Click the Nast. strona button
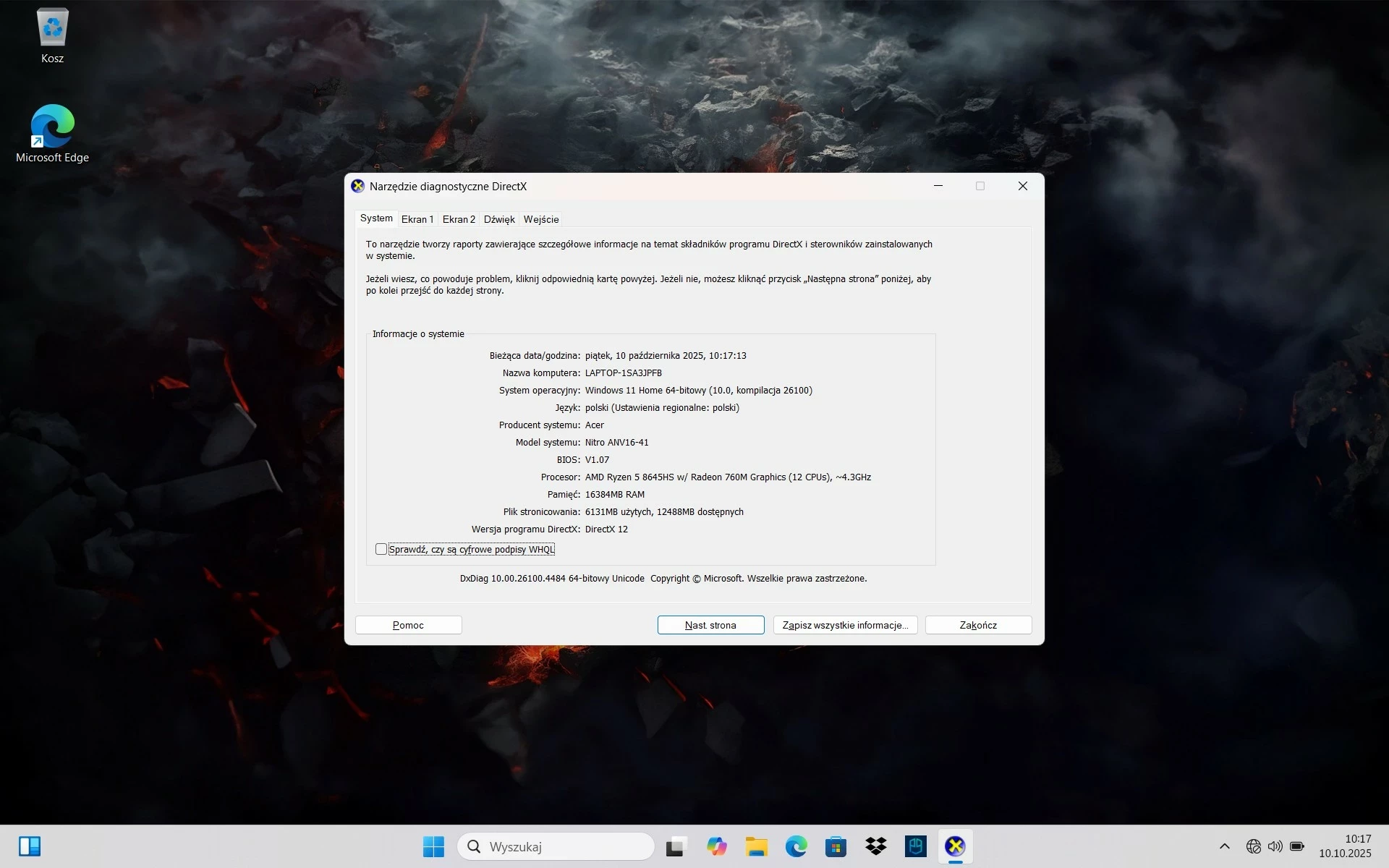 [710, 625]
